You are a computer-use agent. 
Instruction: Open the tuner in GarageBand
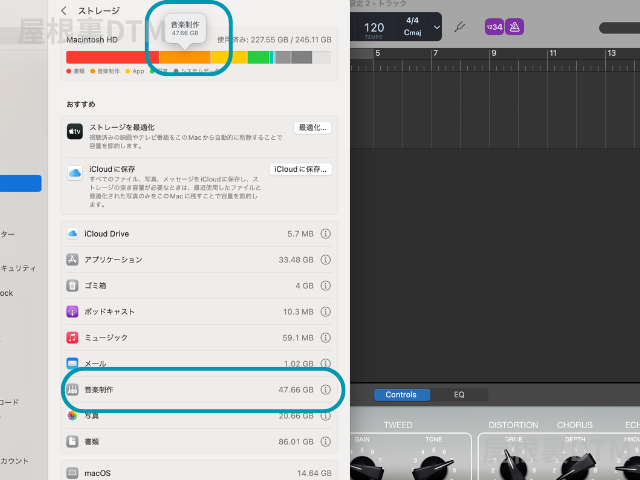point(460,27)
